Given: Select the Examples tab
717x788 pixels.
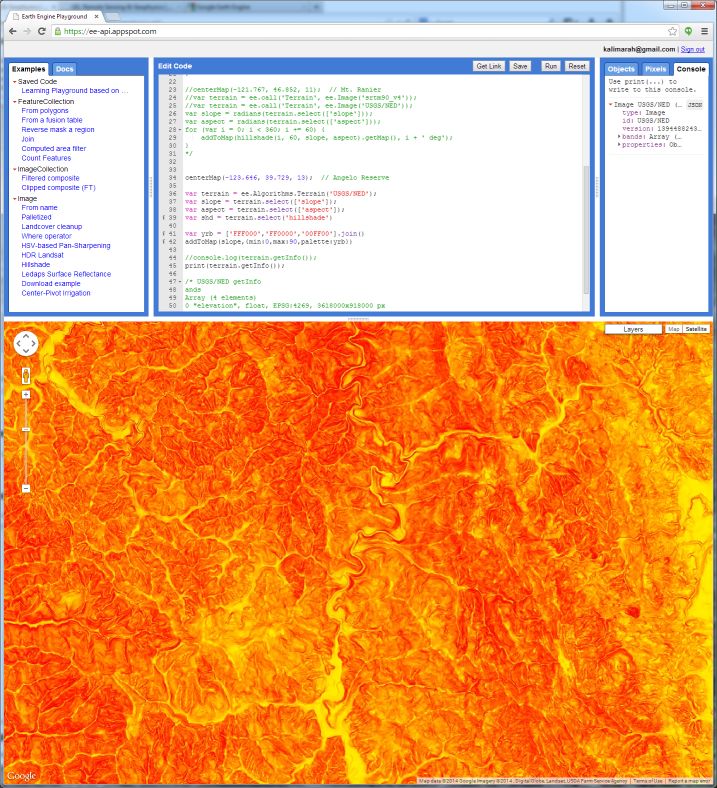Looking at the screenshot, I should [x=29, y=69].
